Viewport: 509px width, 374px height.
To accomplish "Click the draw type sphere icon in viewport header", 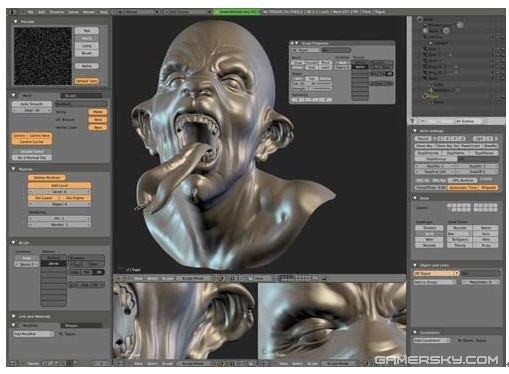I will (x=221, y=278).
